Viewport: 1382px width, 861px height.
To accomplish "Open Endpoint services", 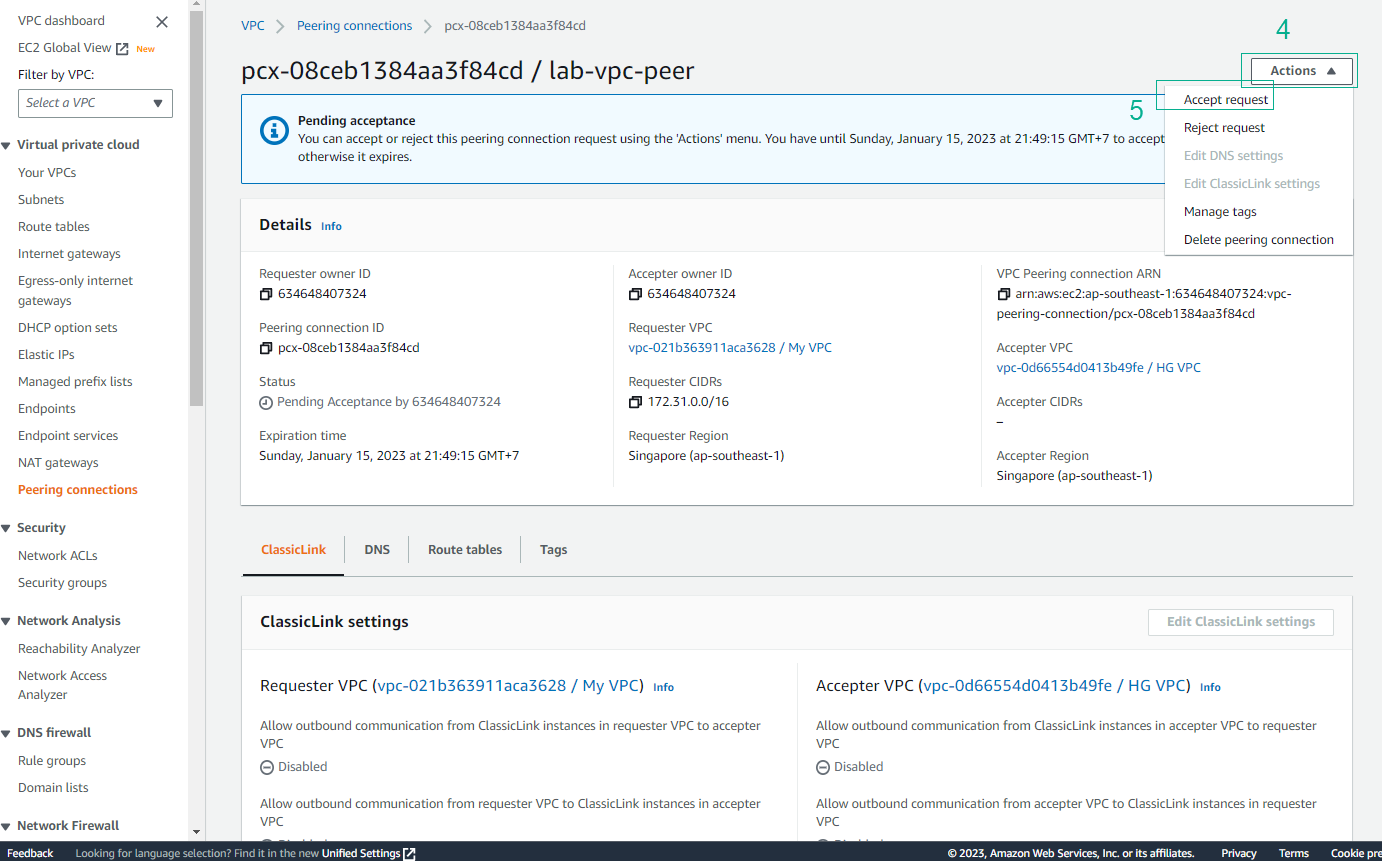I will click(68, 436).
